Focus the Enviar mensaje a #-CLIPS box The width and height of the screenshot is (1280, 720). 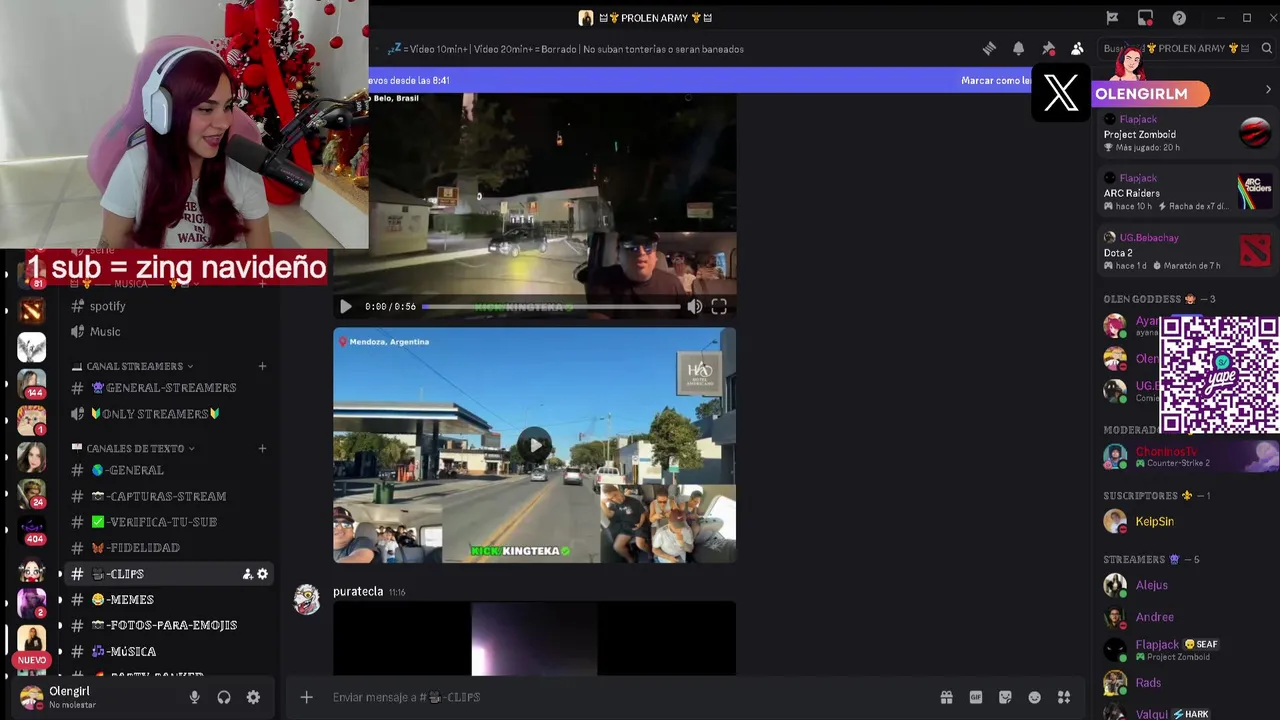click(630, 697)
